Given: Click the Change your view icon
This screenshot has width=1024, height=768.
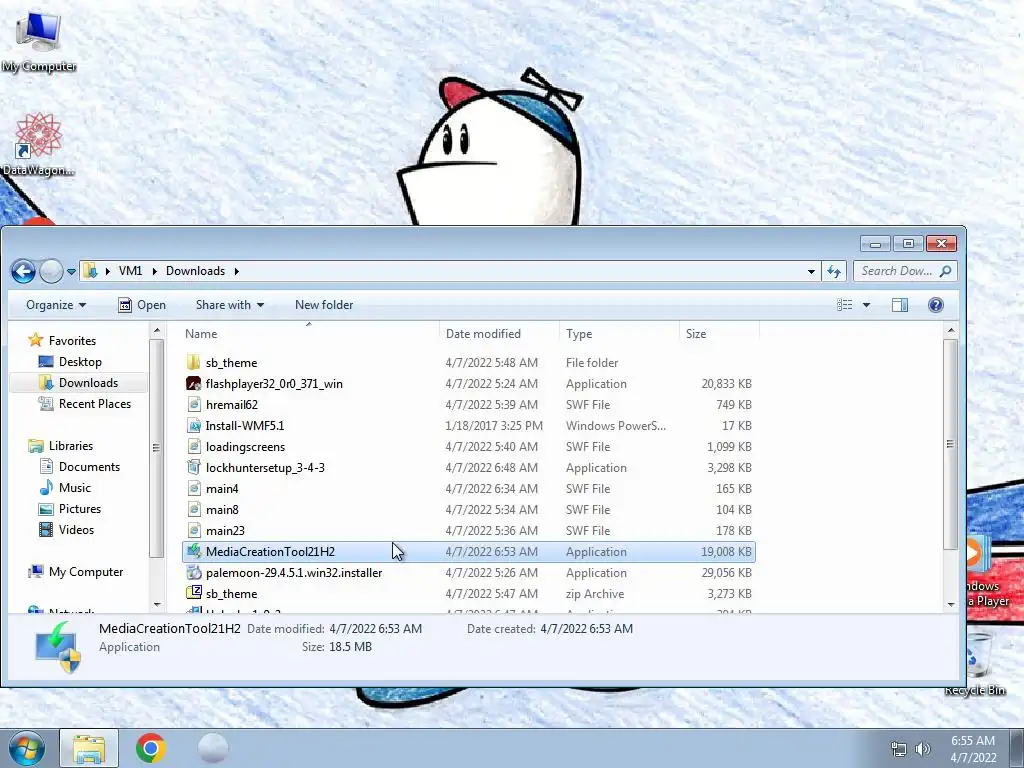Looking at the screenshot, I should [x=844, y=305].
